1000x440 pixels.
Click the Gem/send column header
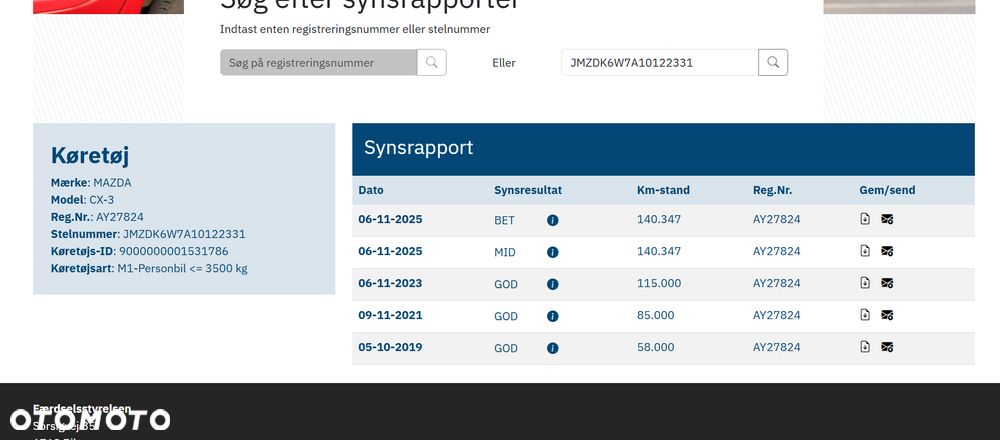[887, 190]
